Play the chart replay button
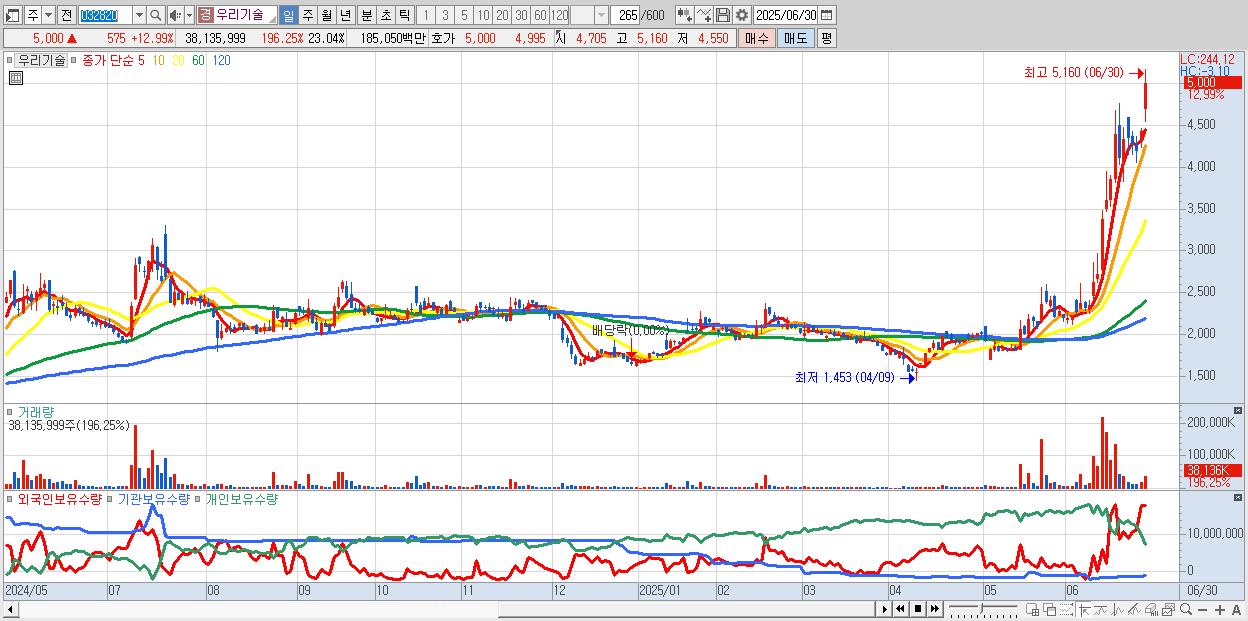1248x621 pixels. coord(885,609)
